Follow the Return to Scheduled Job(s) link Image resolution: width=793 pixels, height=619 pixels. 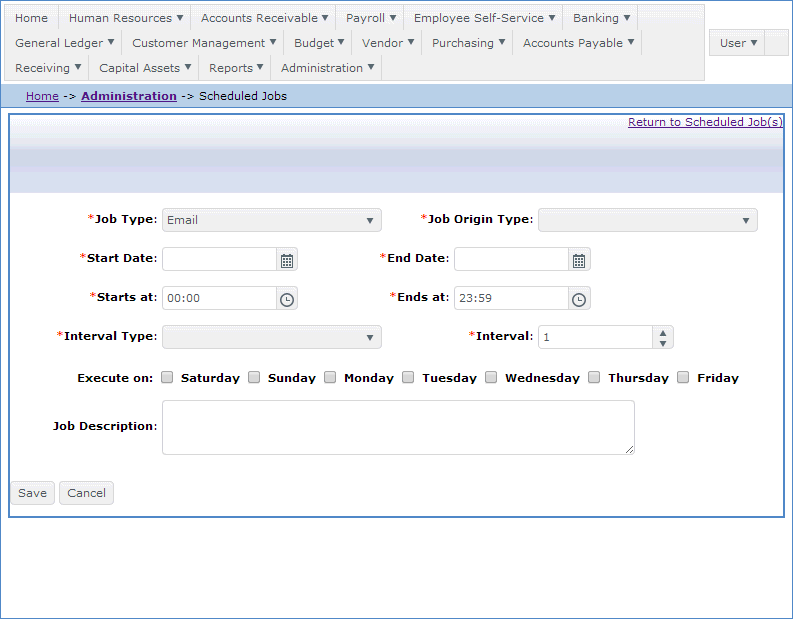coord(705,122)
